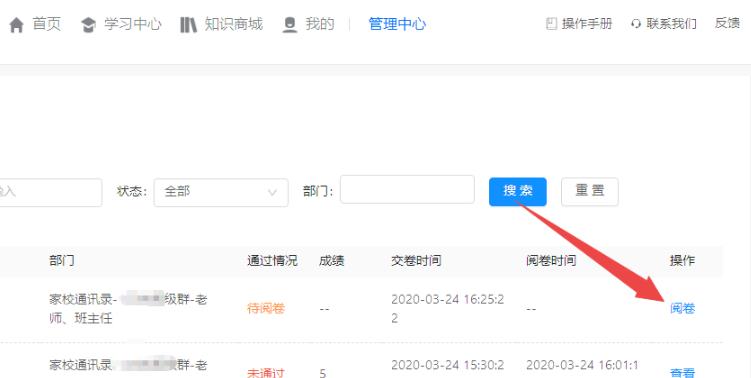This screenshot has height=378, width=751.
Task: Click the person icon beside 我的
Action: pos(290,24)
